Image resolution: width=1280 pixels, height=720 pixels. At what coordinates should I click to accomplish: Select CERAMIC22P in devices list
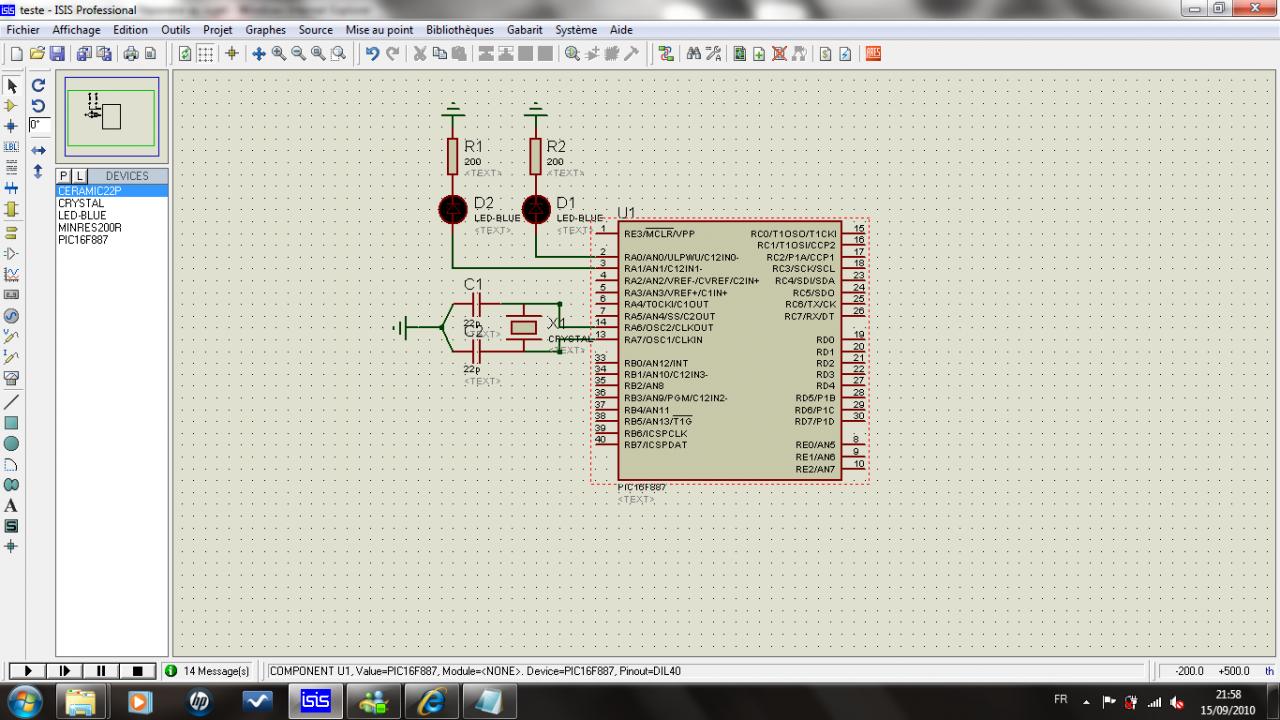pos(112,191)
